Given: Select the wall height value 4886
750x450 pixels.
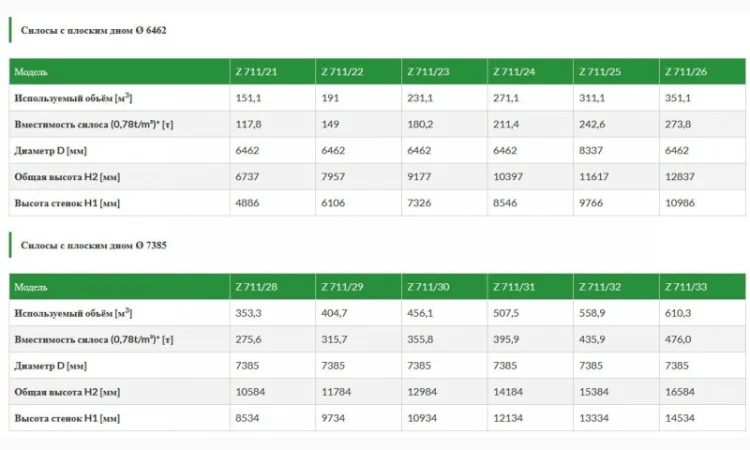Looking at the screenshot, I should [x=247, y=202].
